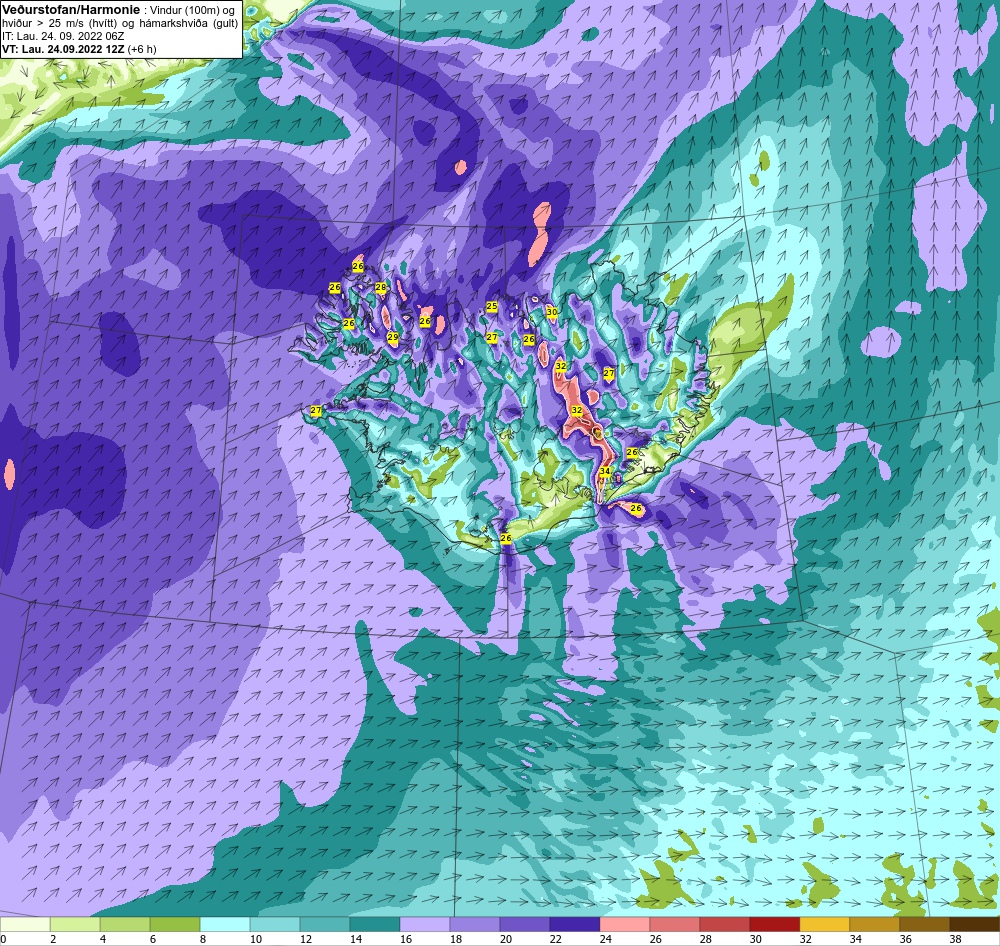Click the dark red 30–32 m/s legend swatch

pos(774,924)
